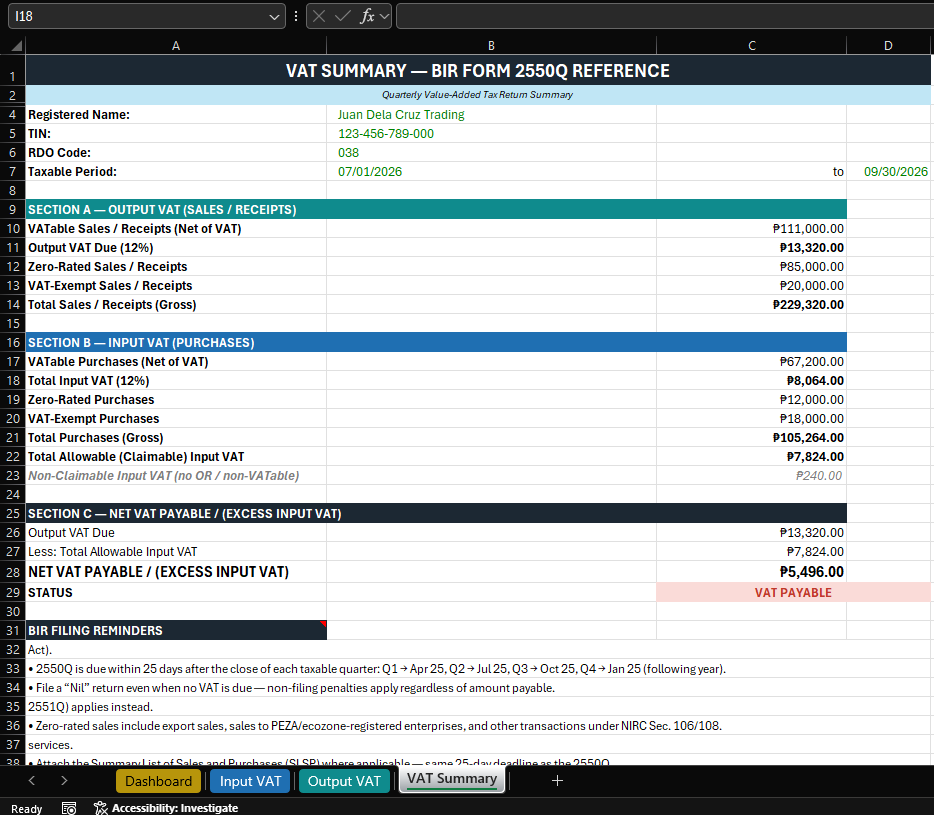Click the three-dot handle beside the Name Box
The height and width of the screenshot is (815, 934).
296,16
